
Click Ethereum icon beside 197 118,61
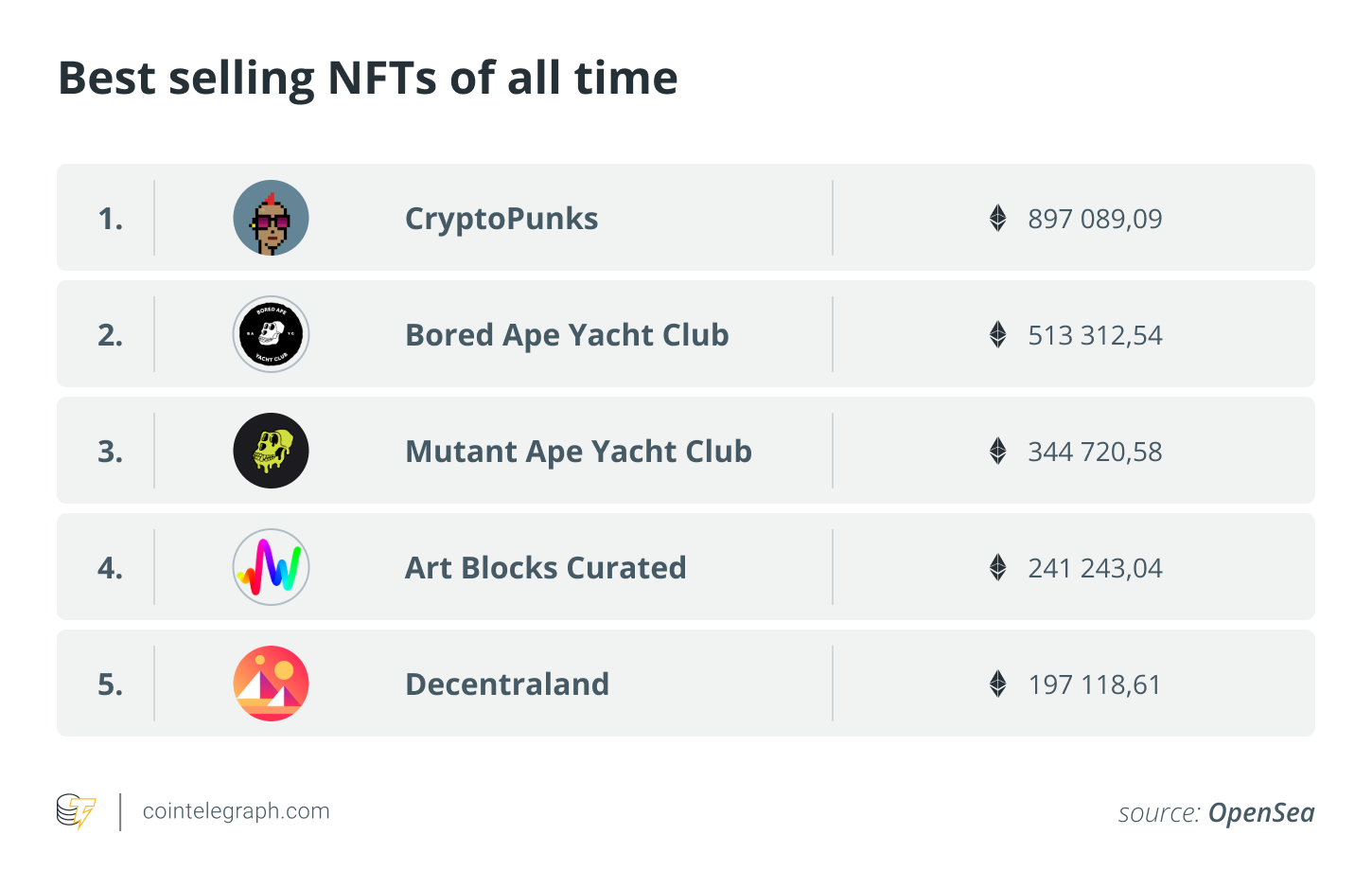tap(997, 684)
